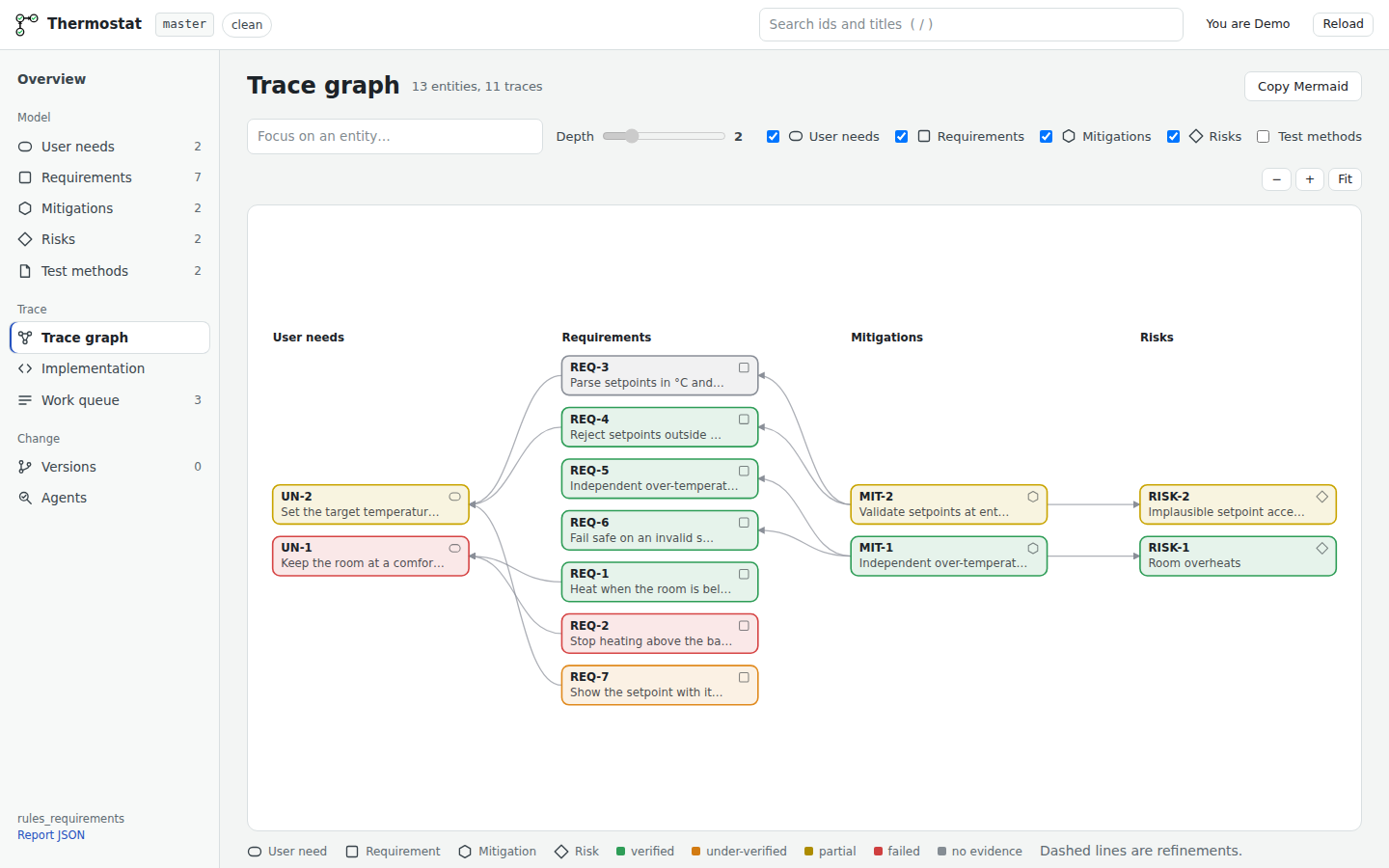Viewport: 1389px width, 868px height.
Task: Zoom out the graph with minus button
Action: pos(1276,179)
